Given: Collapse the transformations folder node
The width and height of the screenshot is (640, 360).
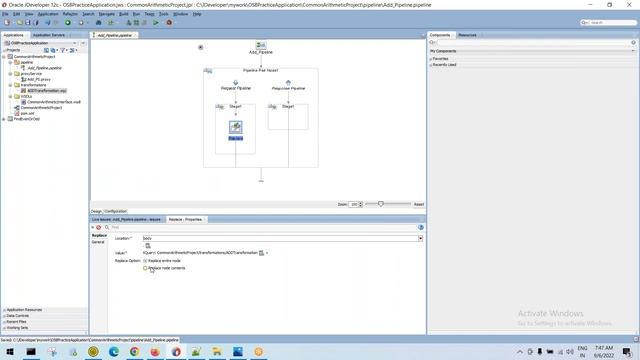Looking at the screenshot, I should click(11, 85).
